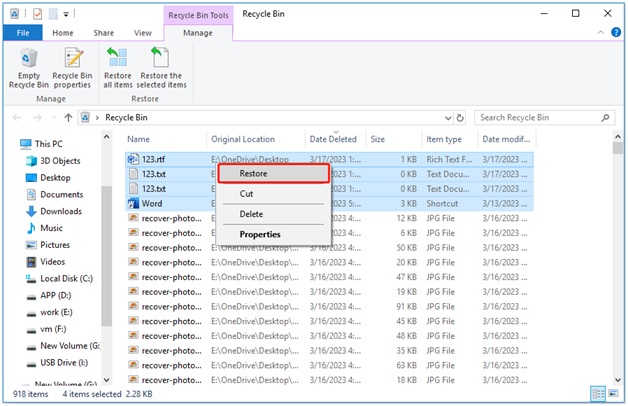The image size is (628, 406).
Task: Click Restore all items icon
Action: pos(117,66)
